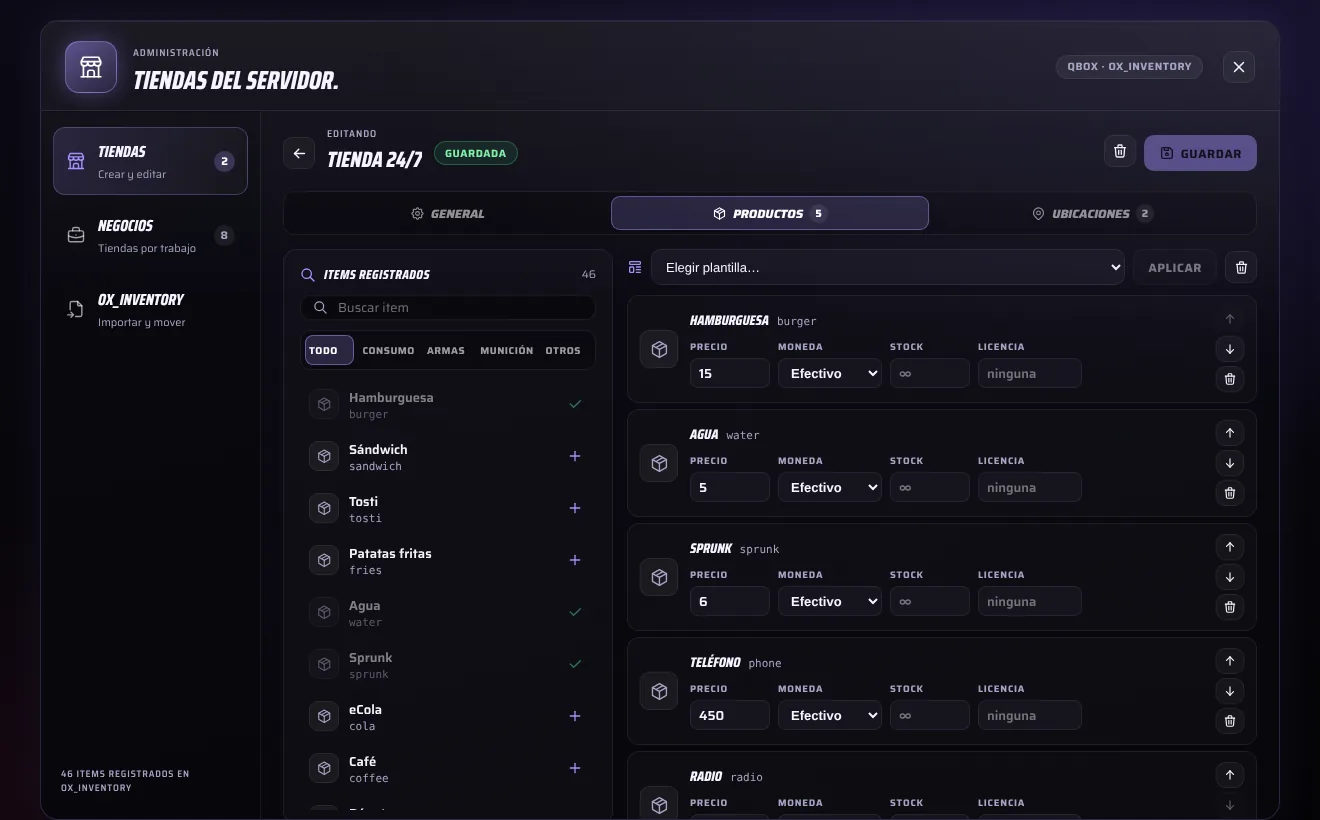Move Hamburguesa product down

pyautogui.click(x=1230, y=349)
